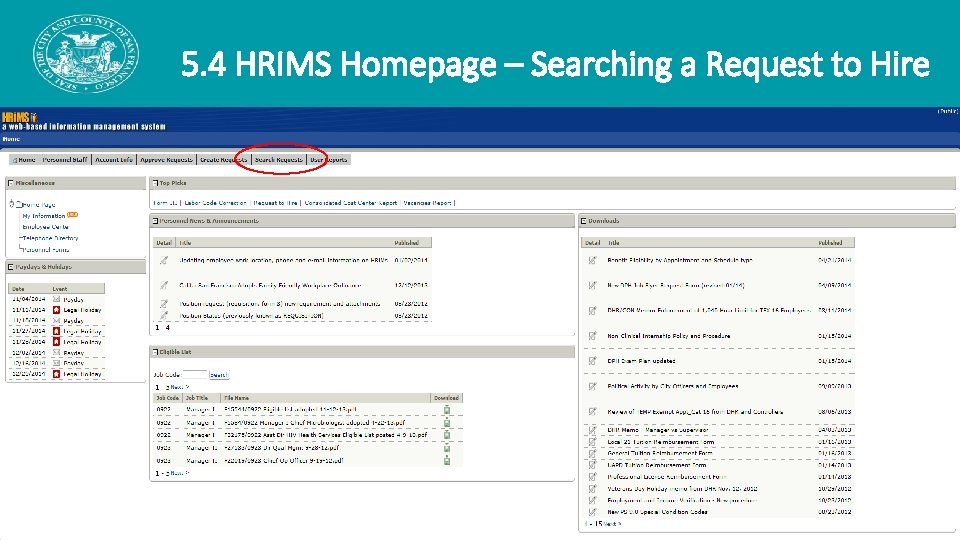
Task: Open the Request to Hire top pick
Action: (x=275, y=203)
